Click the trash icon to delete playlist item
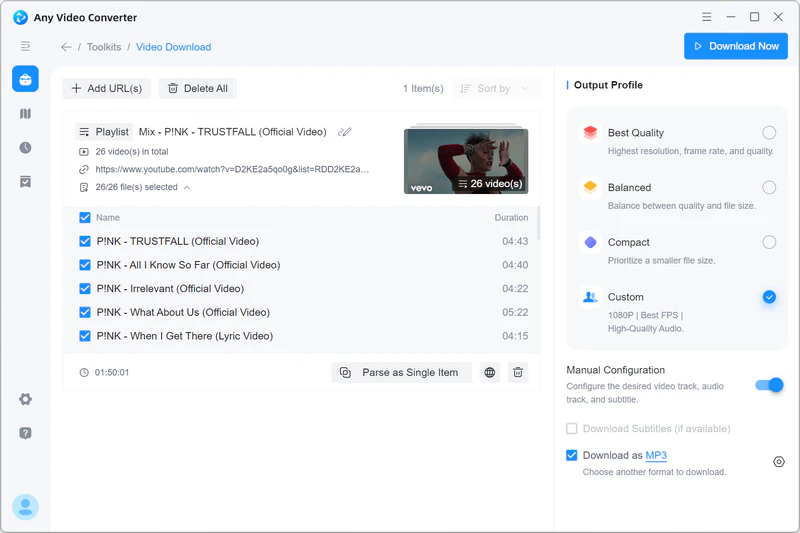The height and width of the screenshot is (533, 800). tap(518, 373)
